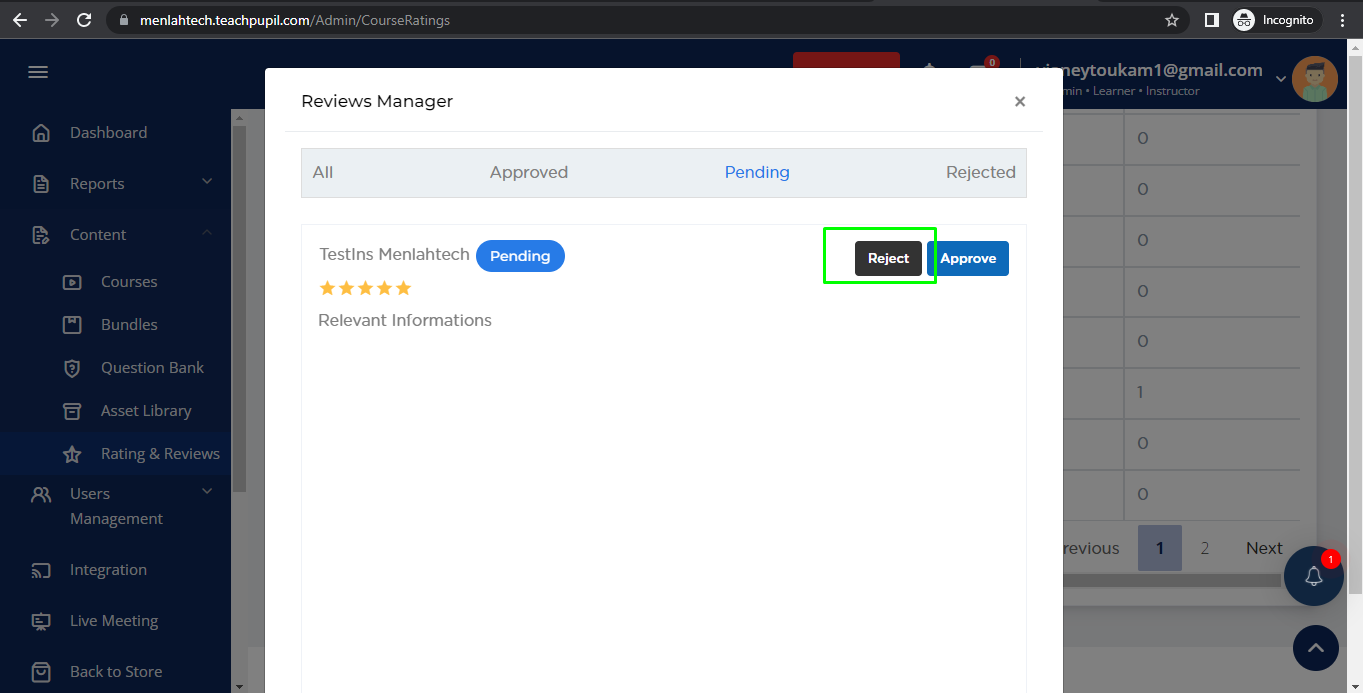This screenshot has height=693, width=1363.
Task: Click the Courses video icon
Action: [x=72, y=282]
